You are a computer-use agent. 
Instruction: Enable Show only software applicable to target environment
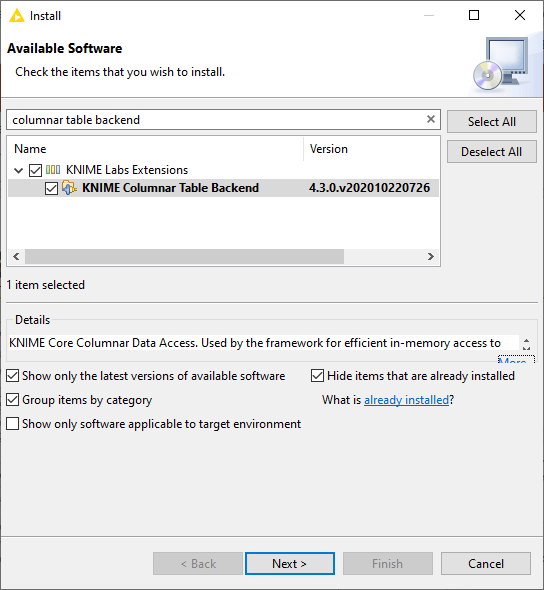coord(12,424)
